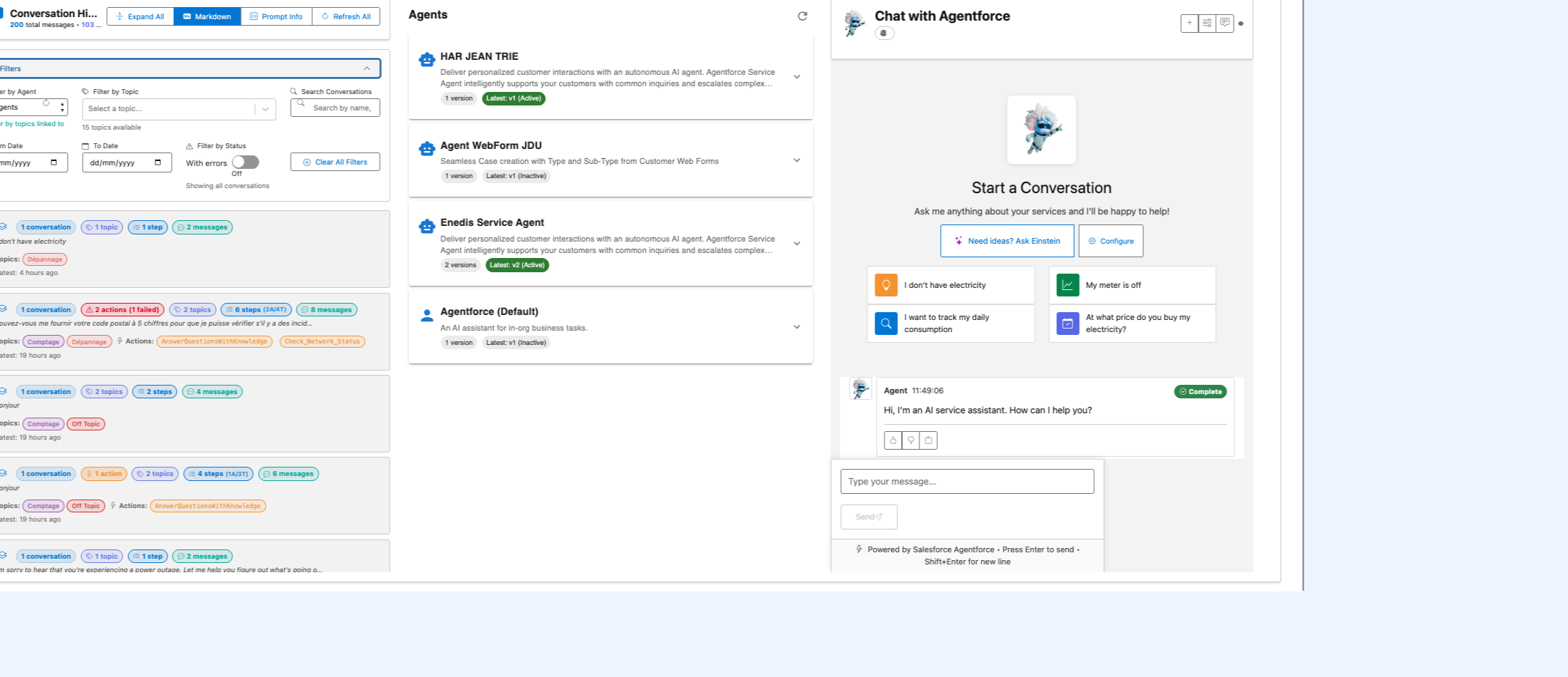The image size is (1568, 677).
Task: Open chat settings with the sliders icon
Action: (x=1207, y=23)
